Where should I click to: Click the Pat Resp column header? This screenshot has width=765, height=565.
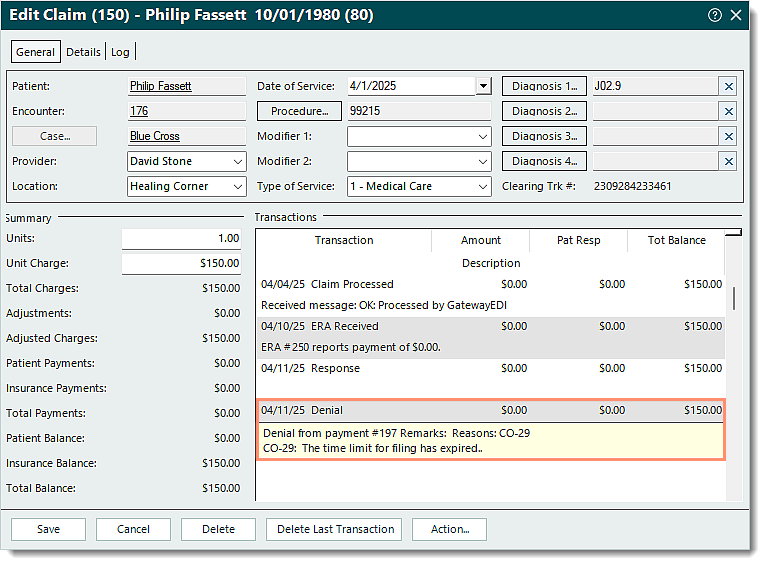click(579, 241)
